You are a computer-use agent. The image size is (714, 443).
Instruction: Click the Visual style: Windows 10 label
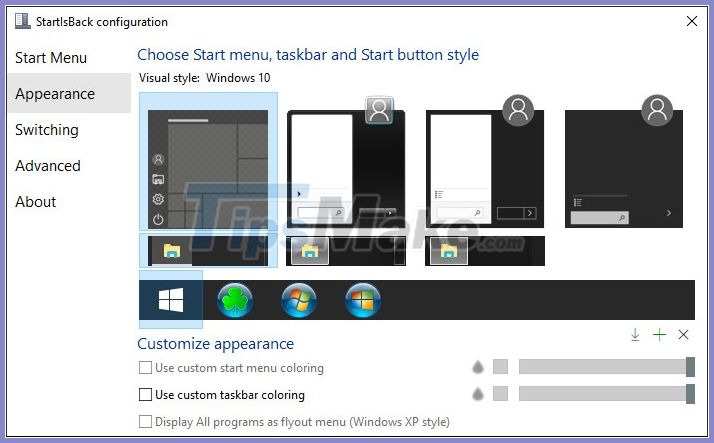204,78
